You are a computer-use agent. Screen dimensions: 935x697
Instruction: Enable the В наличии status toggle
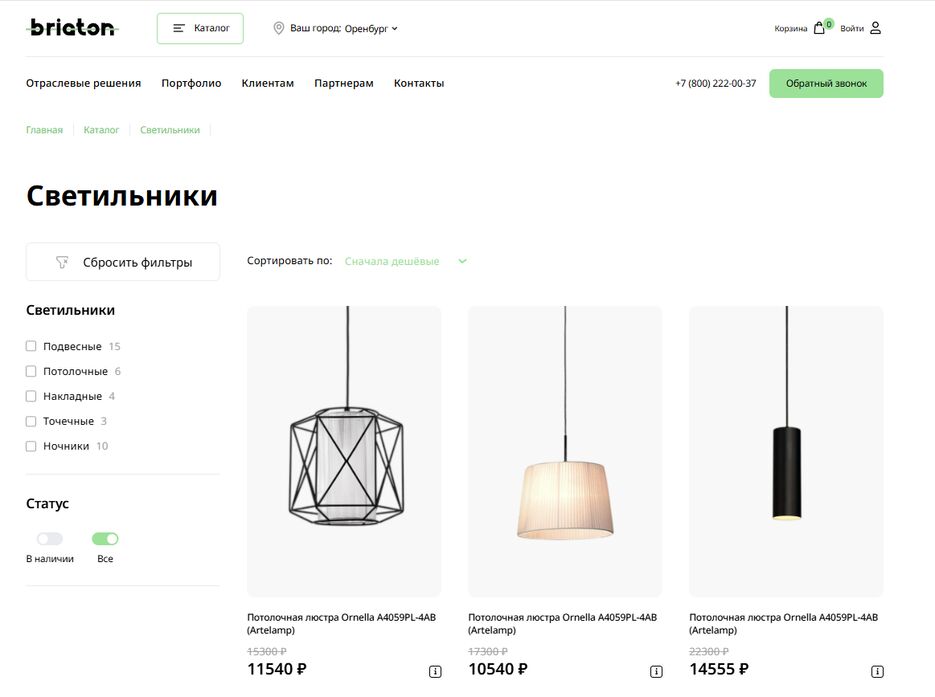coord(50,539)
